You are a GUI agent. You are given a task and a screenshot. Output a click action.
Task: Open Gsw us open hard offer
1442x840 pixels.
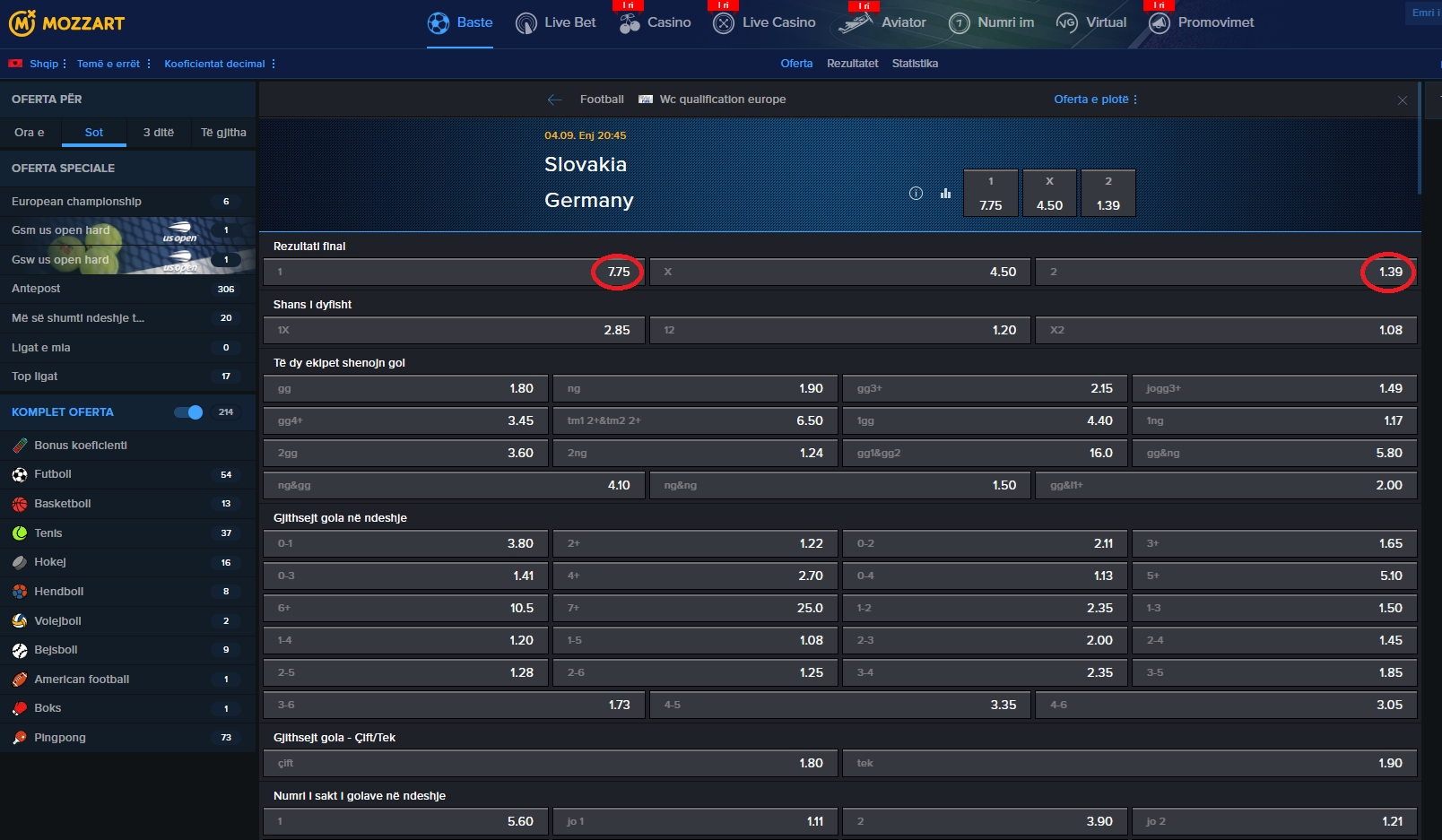tap(127, 260)
